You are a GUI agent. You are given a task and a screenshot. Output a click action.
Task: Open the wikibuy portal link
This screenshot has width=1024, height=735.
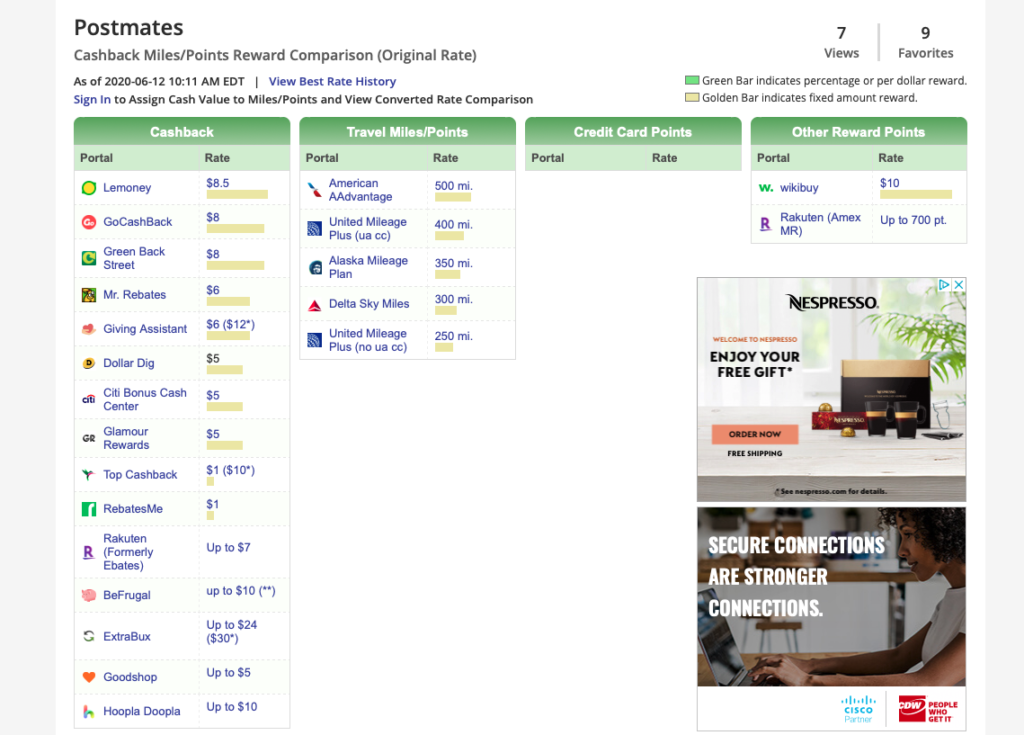[799, 188]
